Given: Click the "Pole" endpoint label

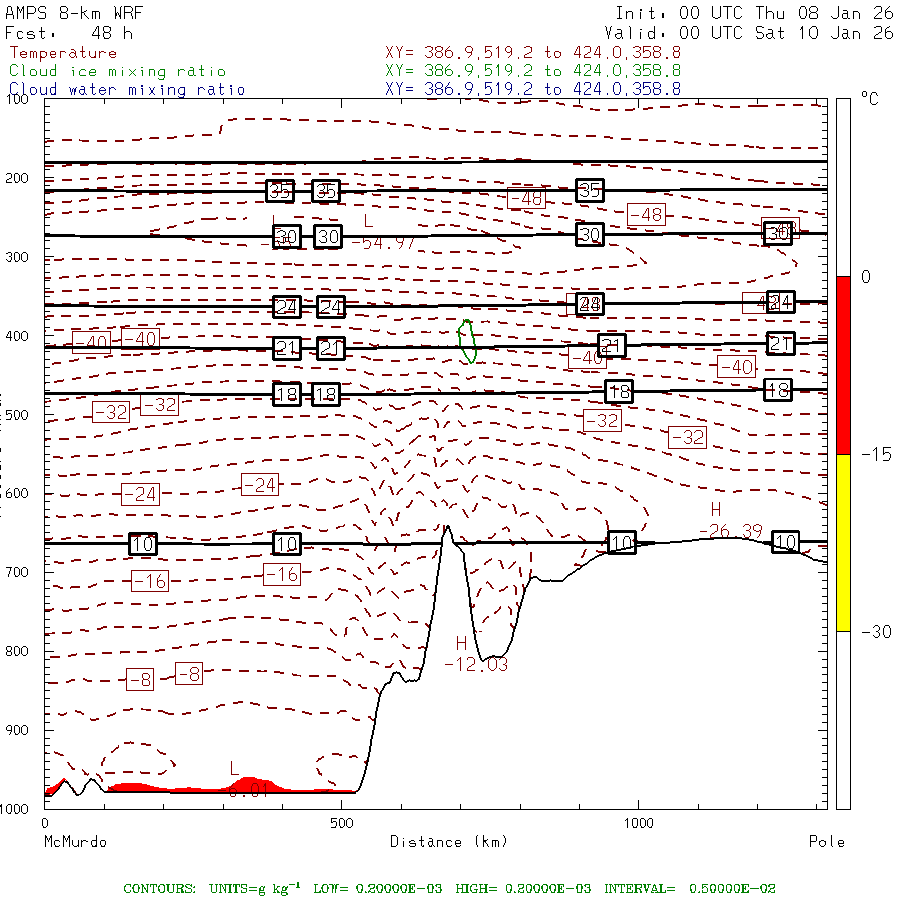Looking at the screenshot, I should [x=827, y=842].
